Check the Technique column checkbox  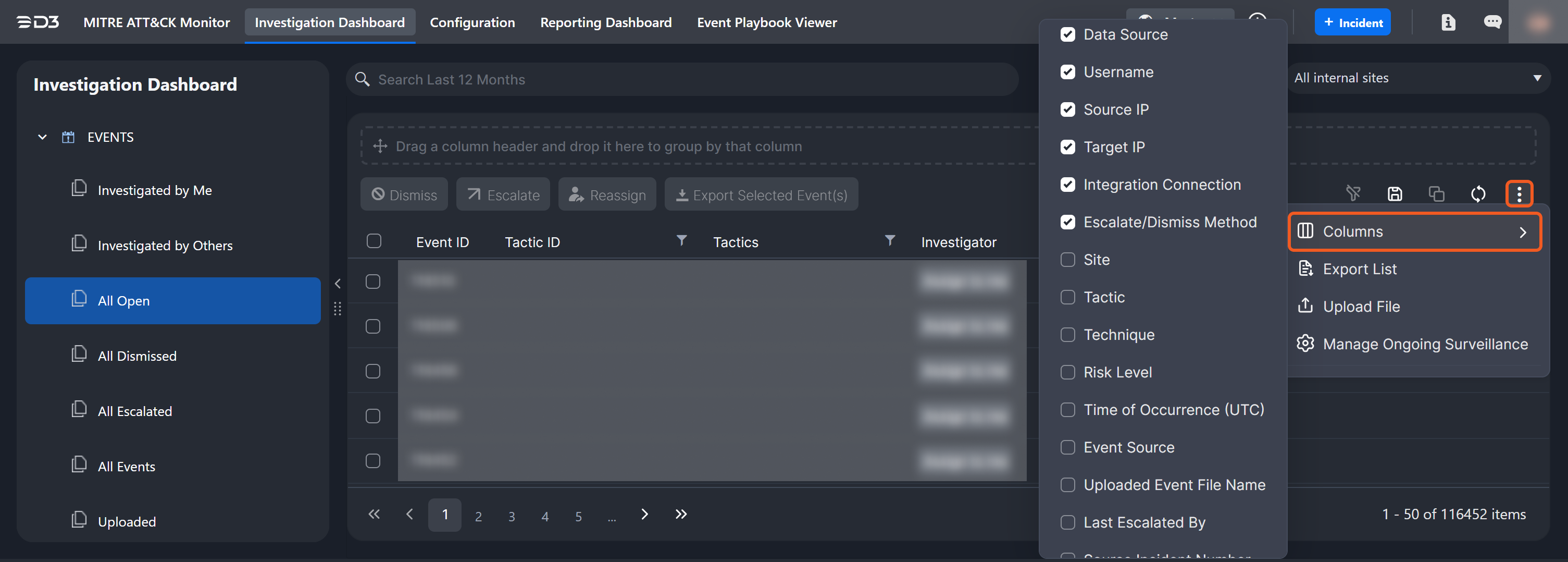1068,335
